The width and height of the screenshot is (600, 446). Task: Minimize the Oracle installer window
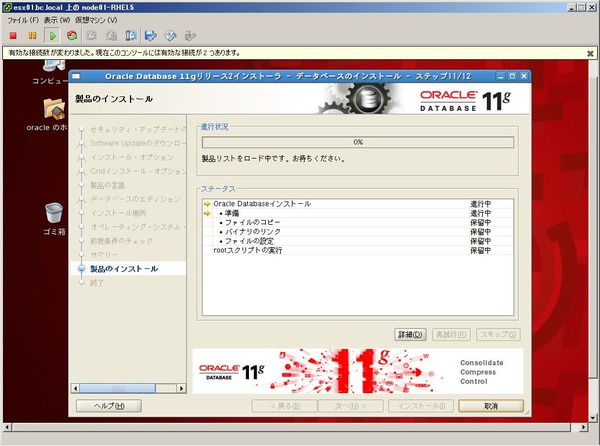[x=500, y=76]
